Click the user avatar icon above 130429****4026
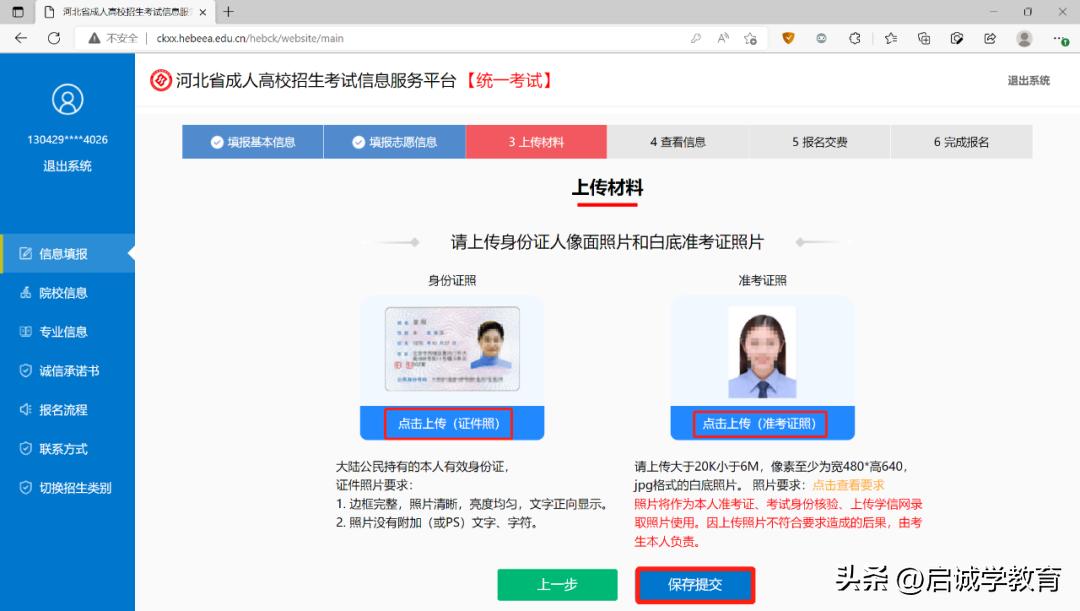 pos(67,100)
